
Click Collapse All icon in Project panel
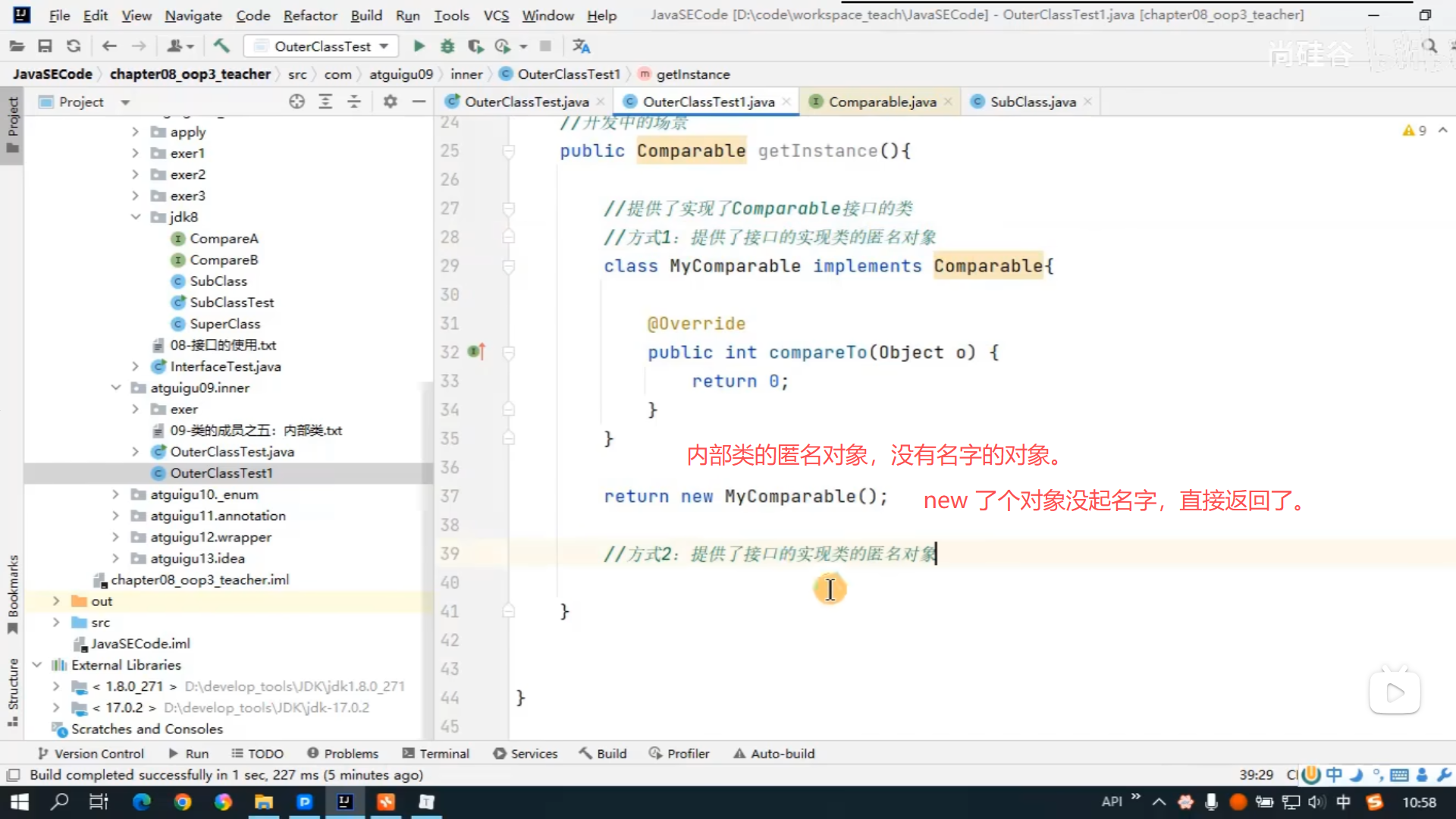tap(354, 102)
